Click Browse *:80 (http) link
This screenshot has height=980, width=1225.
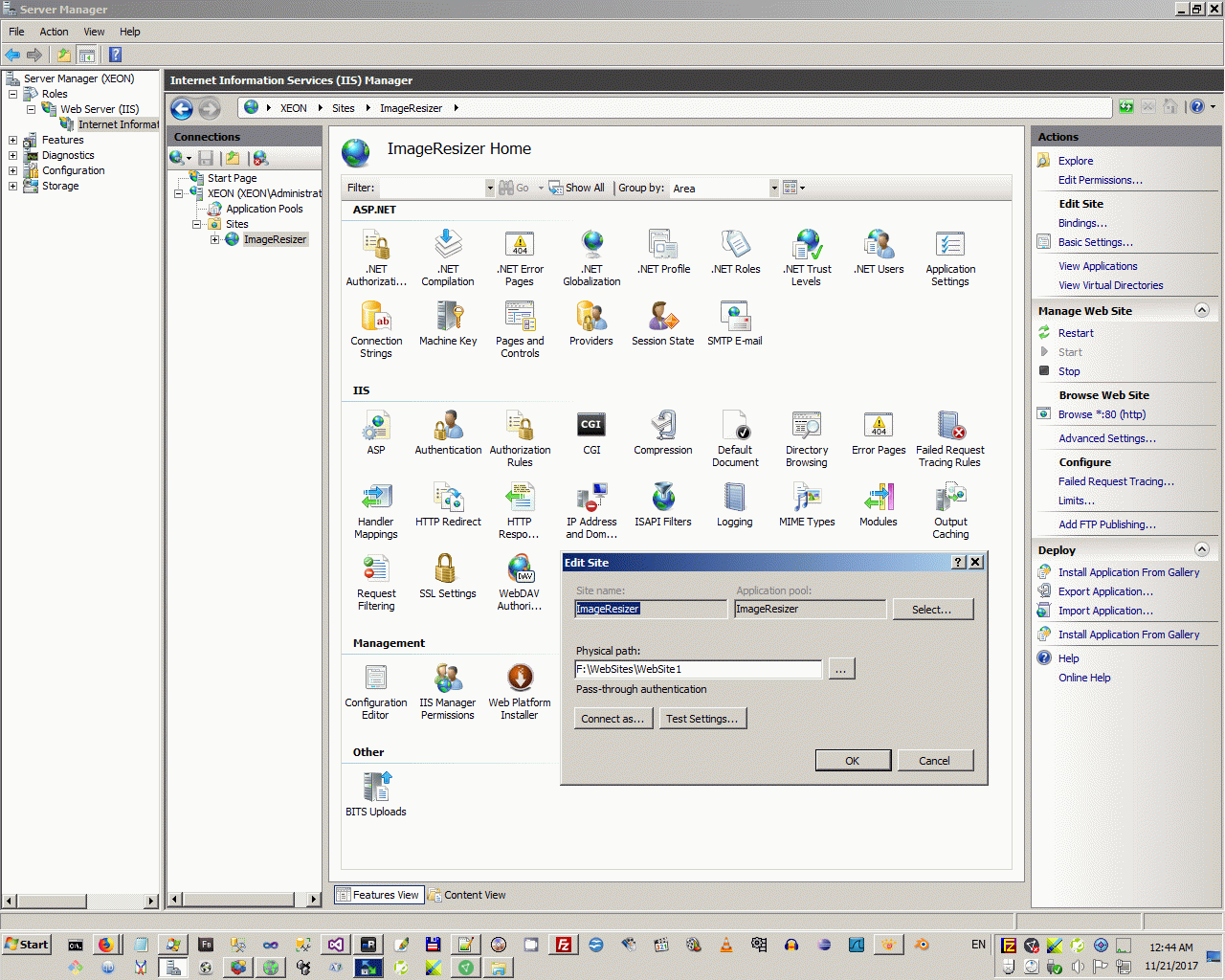click(1102, 414)
